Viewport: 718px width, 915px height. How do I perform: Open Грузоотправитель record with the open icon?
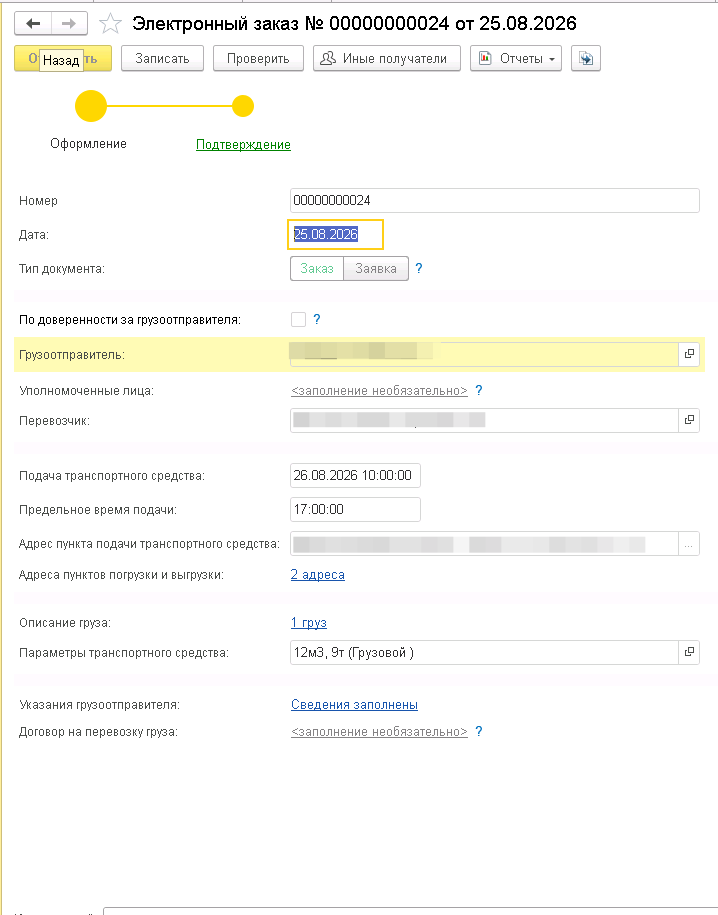tap(689, 354)
